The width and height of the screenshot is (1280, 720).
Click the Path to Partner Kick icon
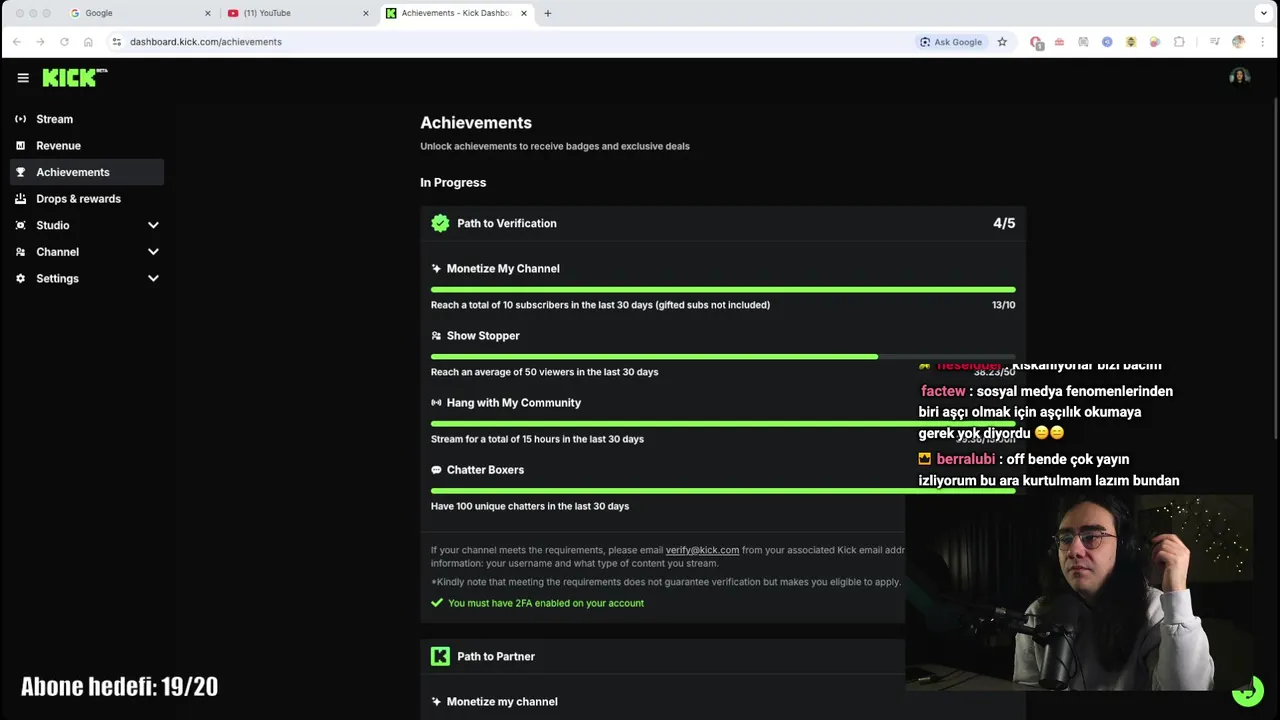click(440, 656)
